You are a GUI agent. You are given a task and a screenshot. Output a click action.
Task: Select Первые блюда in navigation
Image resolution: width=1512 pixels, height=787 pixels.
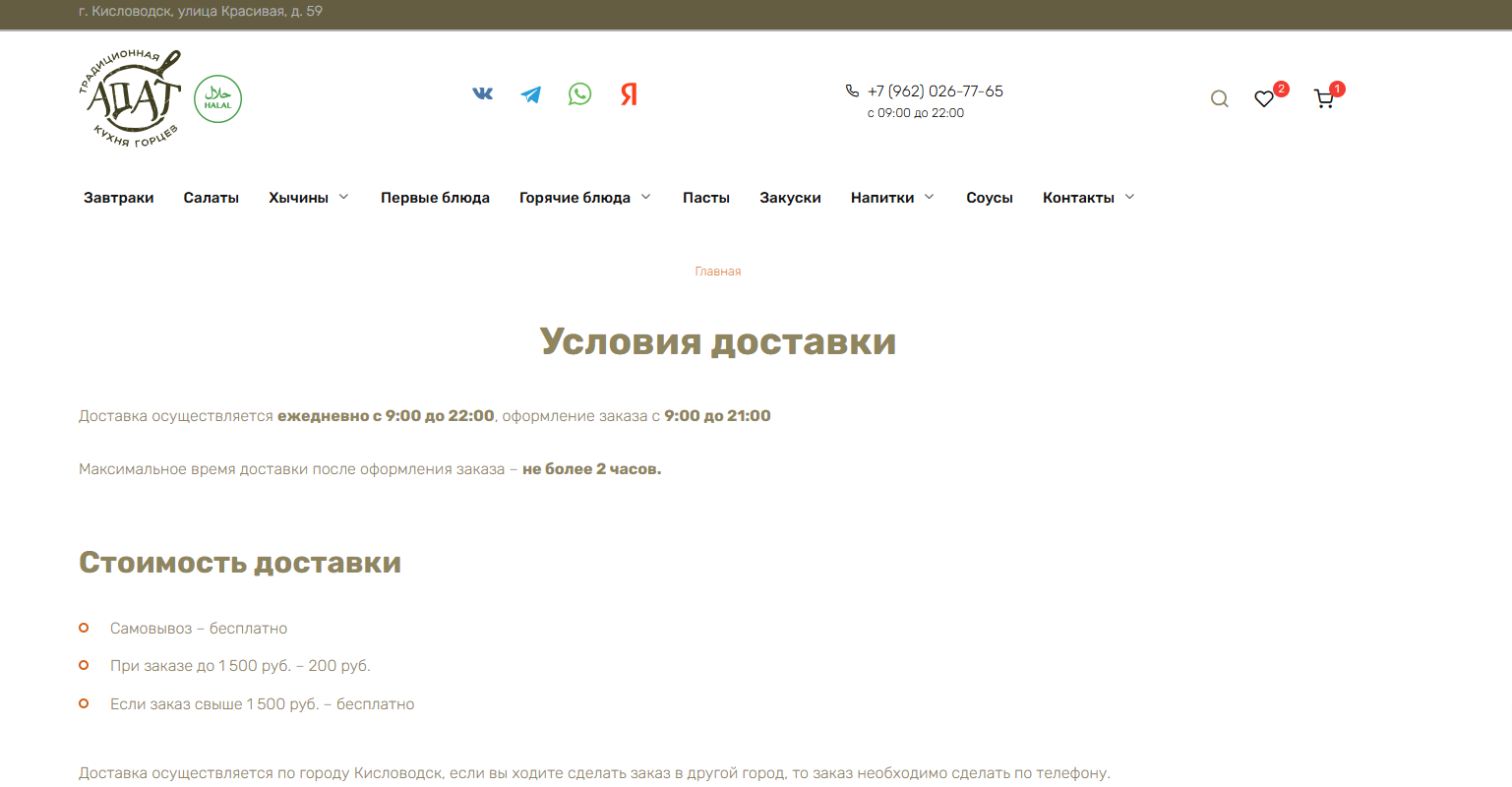pyautogui.click(x=435, y=198)
